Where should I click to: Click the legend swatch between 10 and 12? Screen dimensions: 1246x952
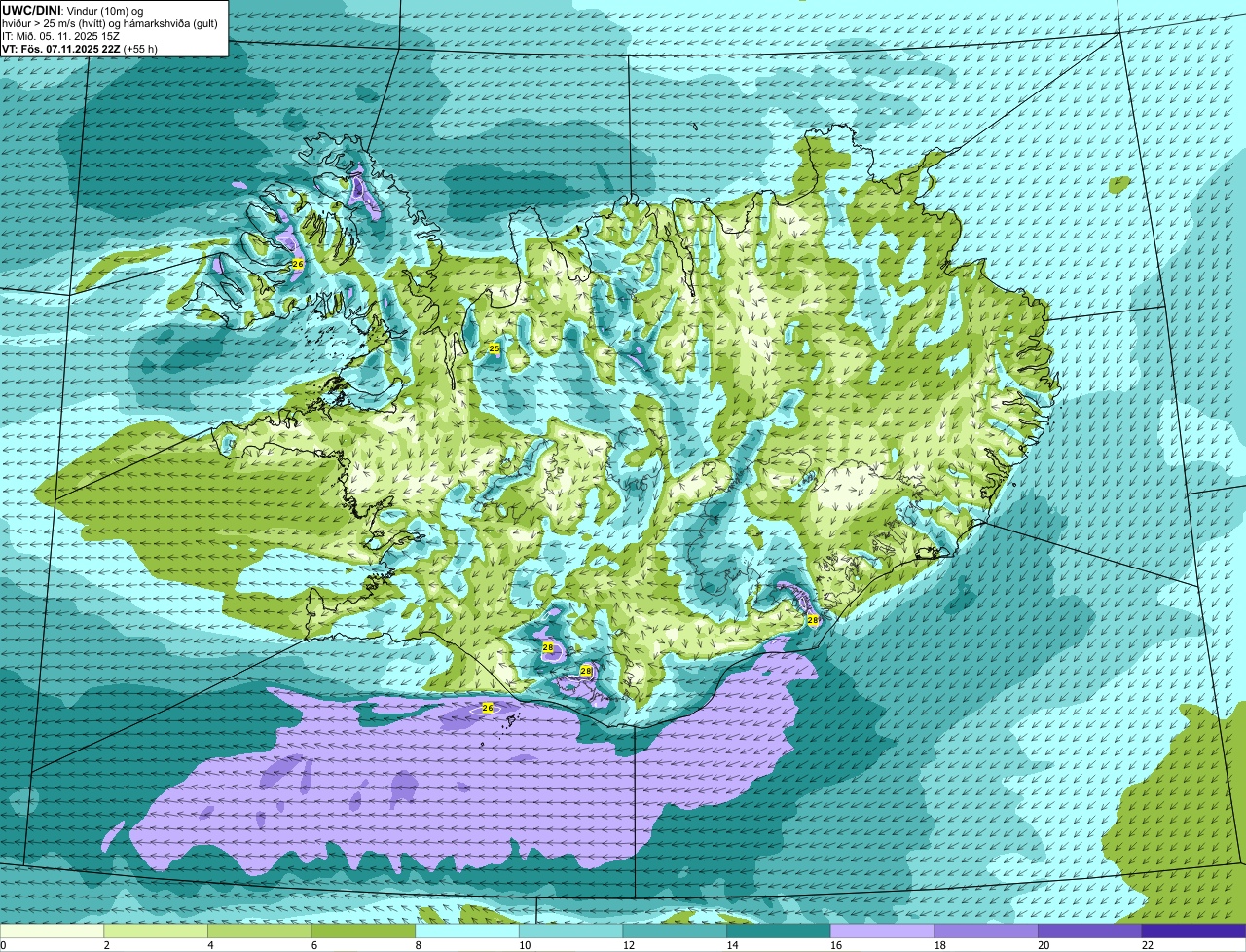point(570,932)
